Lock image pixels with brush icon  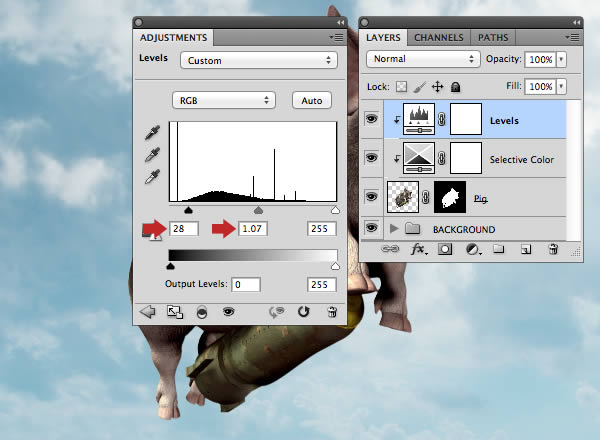click(419, 87)
